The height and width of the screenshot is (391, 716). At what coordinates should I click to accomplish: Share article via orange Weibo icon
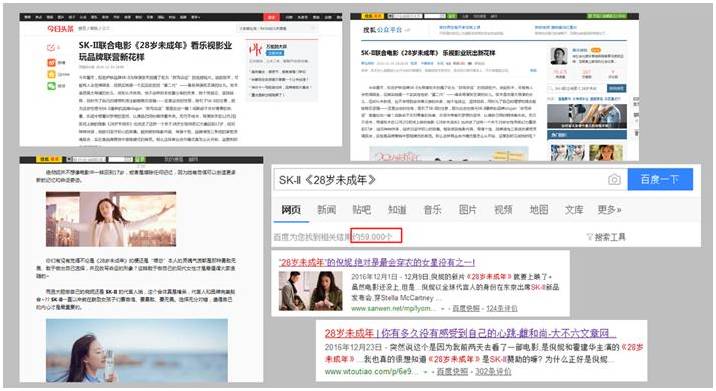click(51, 62)
